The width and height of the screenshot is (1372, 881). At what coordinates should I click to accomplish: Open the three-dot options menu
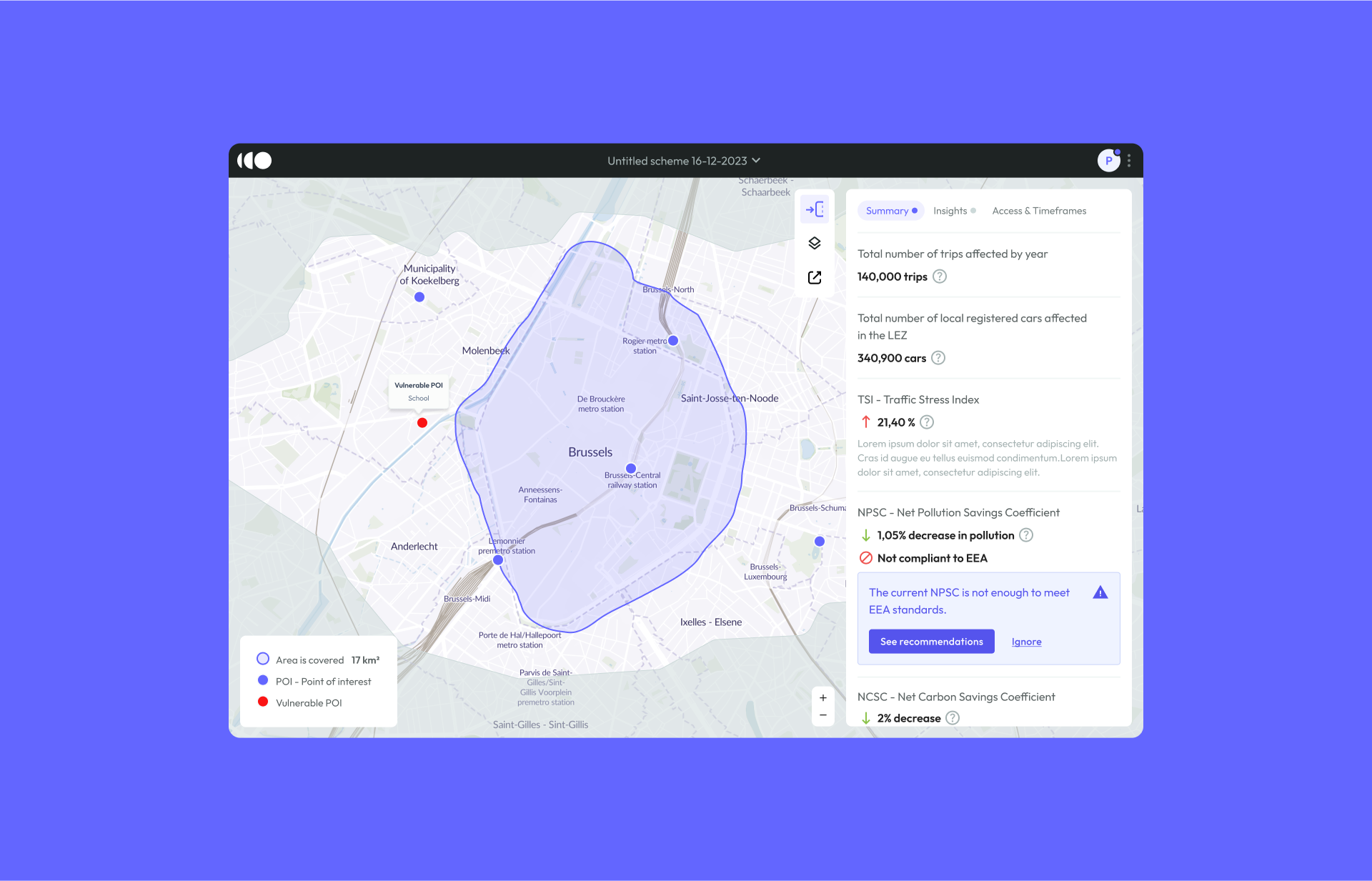pyautogui.click(x=1129, y=161)
